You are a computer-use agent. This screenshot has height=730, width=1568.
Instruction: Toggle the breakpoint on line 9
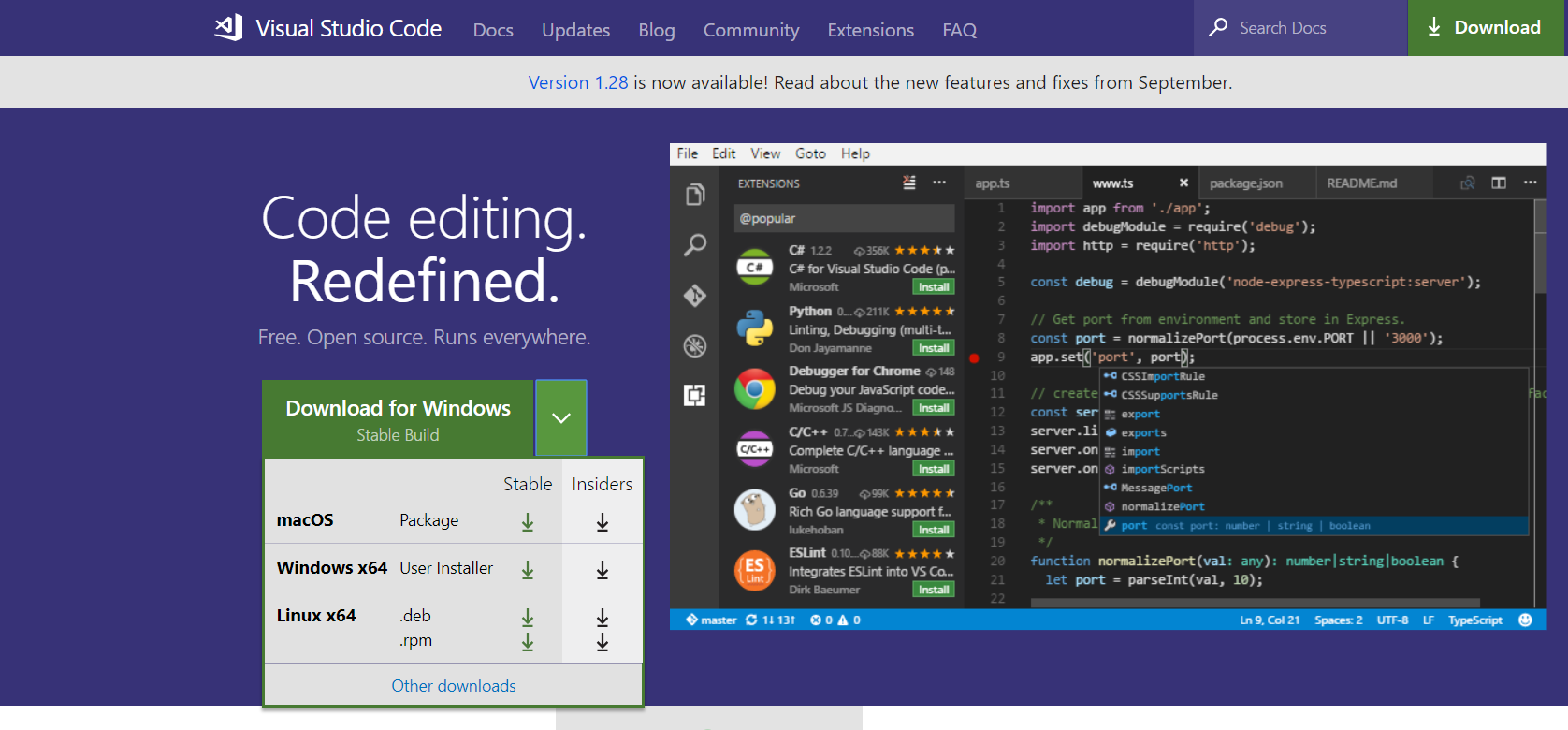(974, 358)
